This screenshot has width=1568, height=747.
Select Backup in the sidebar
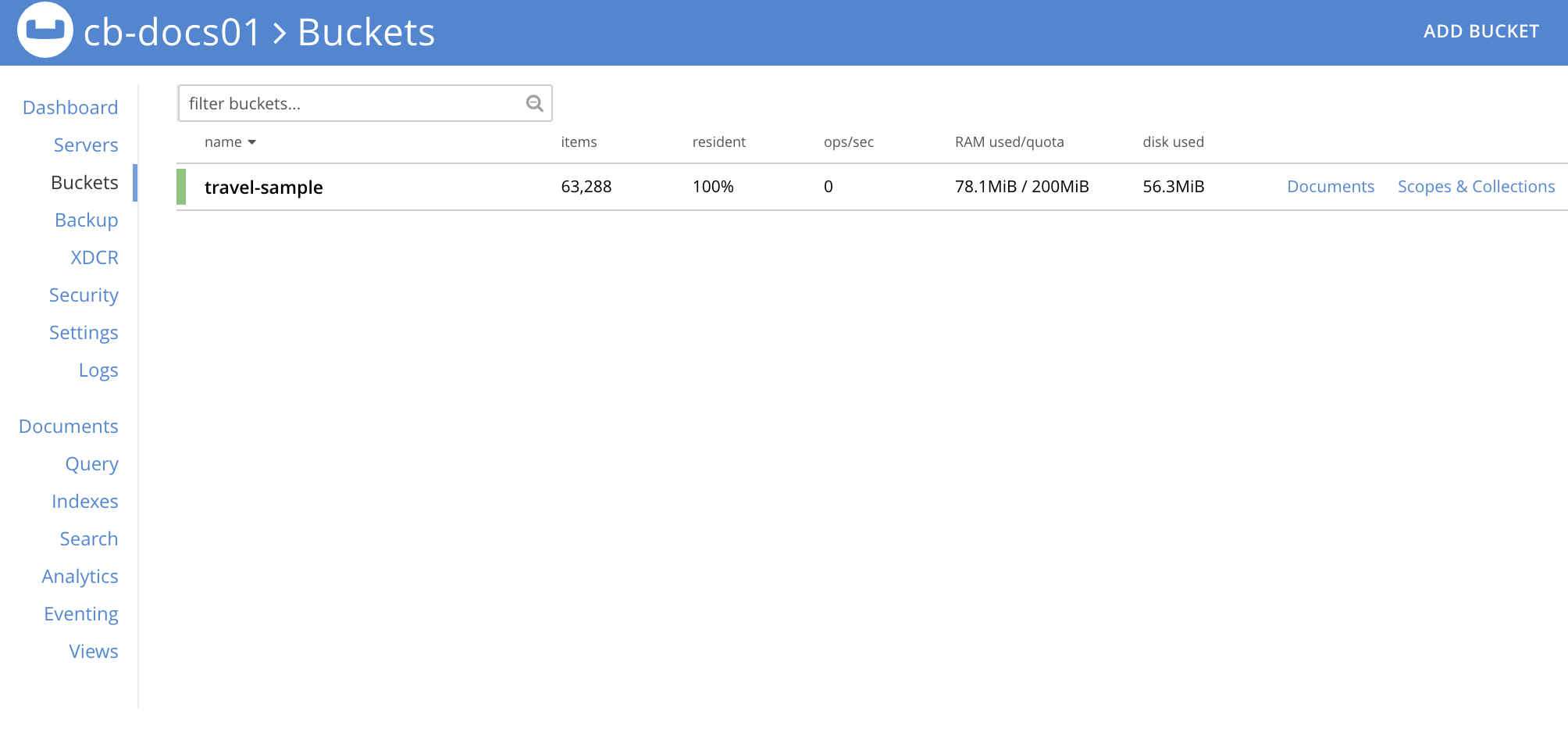(x=86, y=220)
